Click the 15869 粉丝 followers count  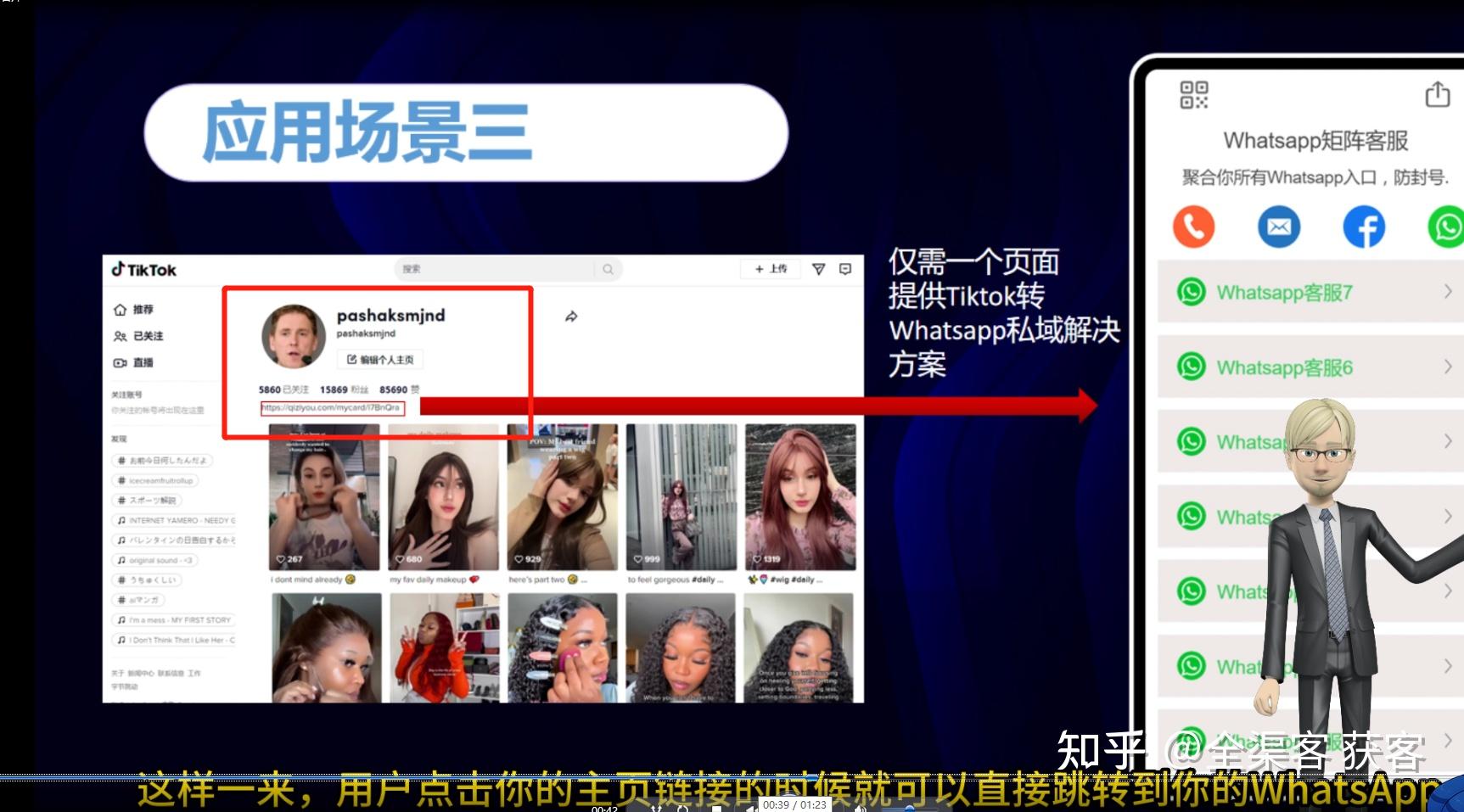coord(344,389)
